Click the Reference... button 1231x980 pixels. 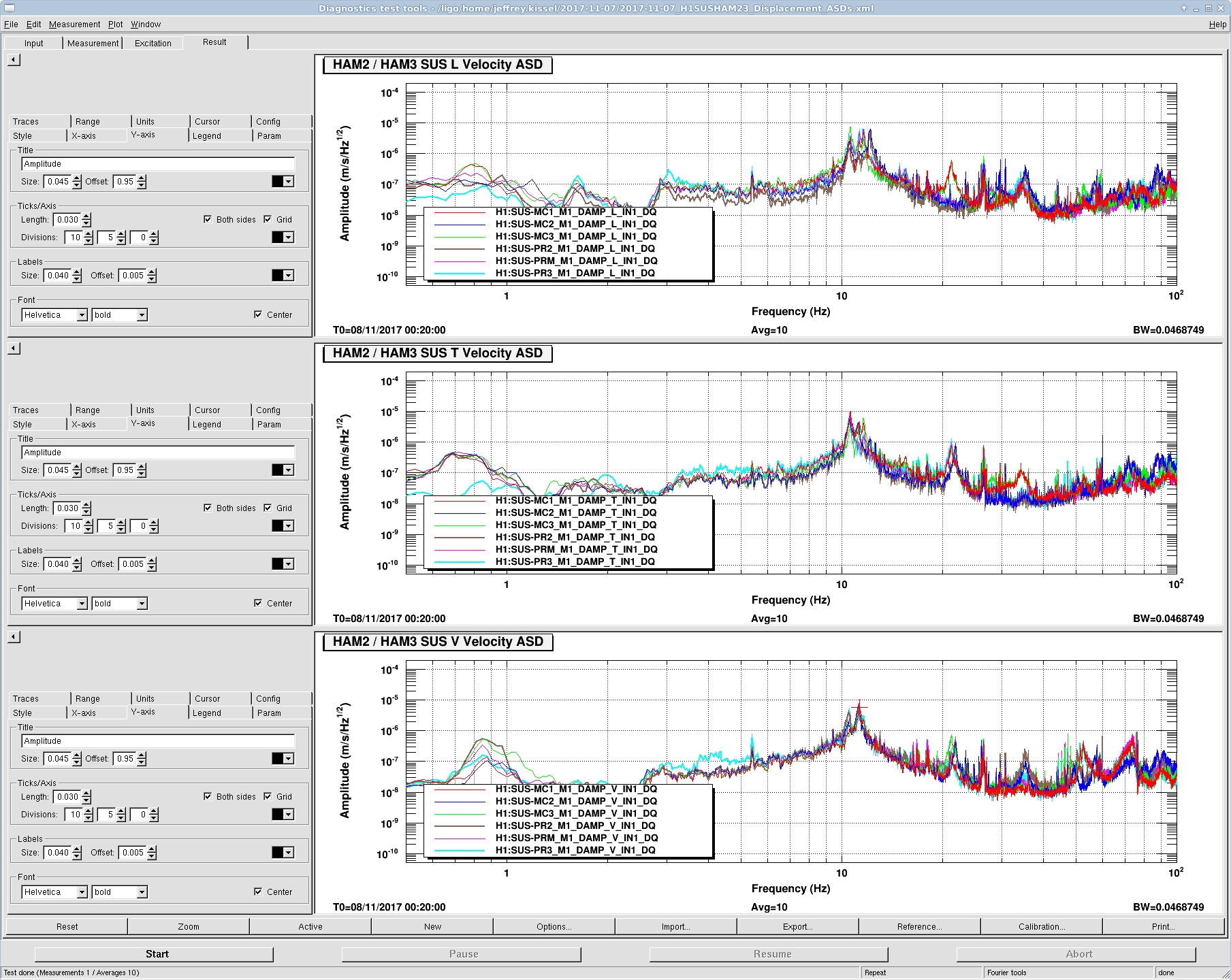[x=920, y=927]
